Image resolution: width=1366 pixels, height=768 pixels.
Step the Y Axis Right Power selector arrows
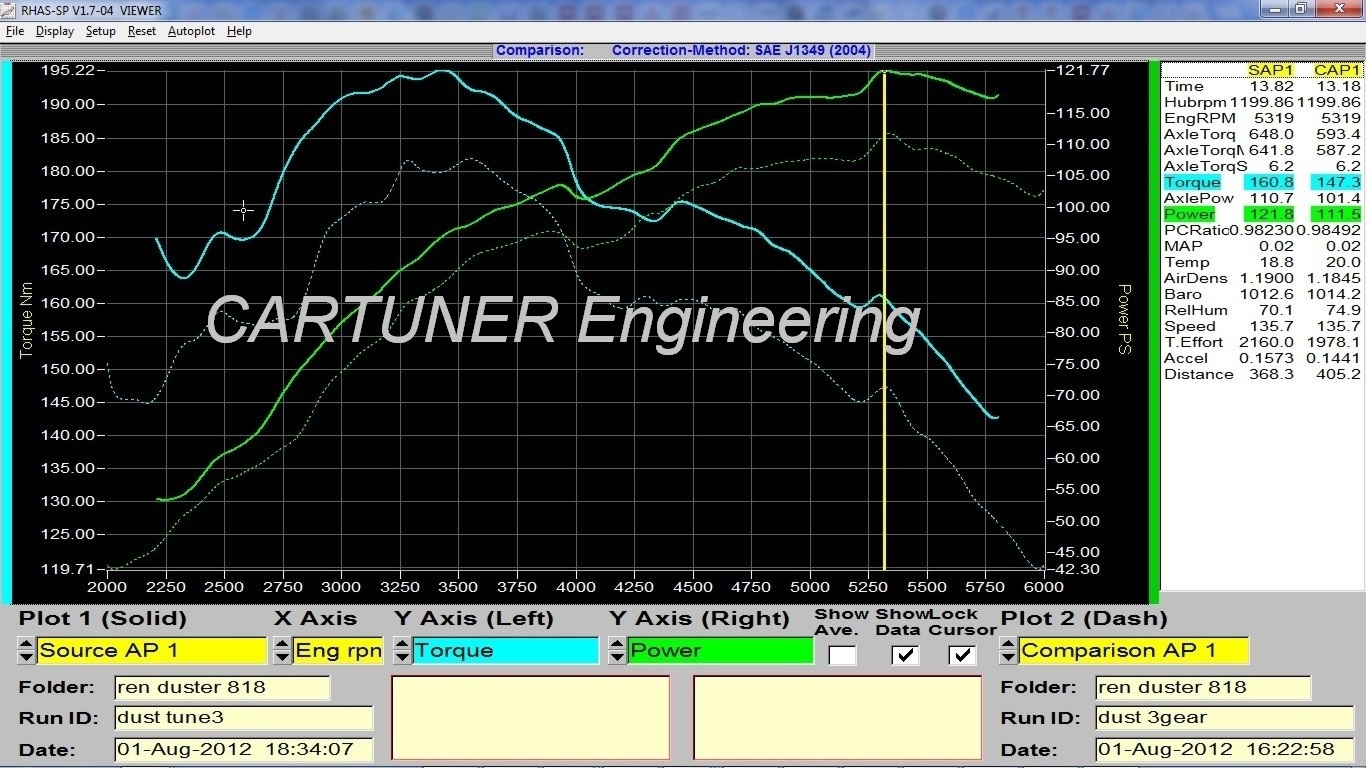(x=618, y=651)
